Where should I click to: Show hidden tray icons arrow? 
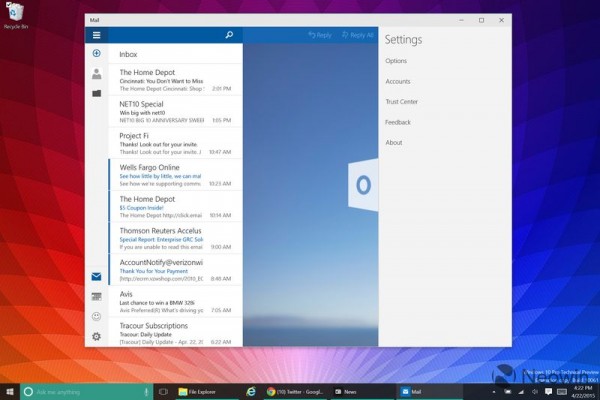pos(494,392)
